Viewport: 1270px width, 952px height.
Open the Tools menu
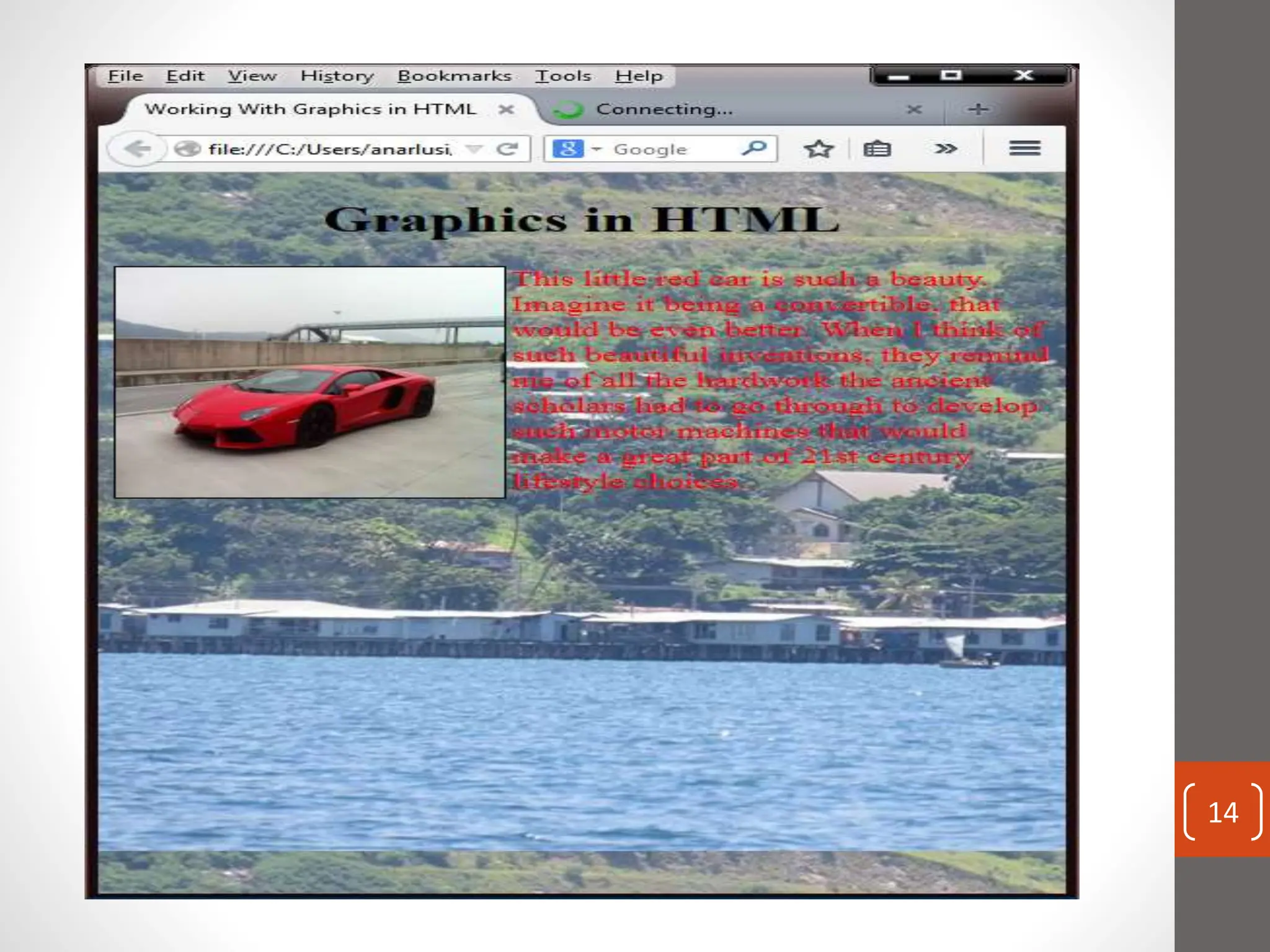click(563, 76)
